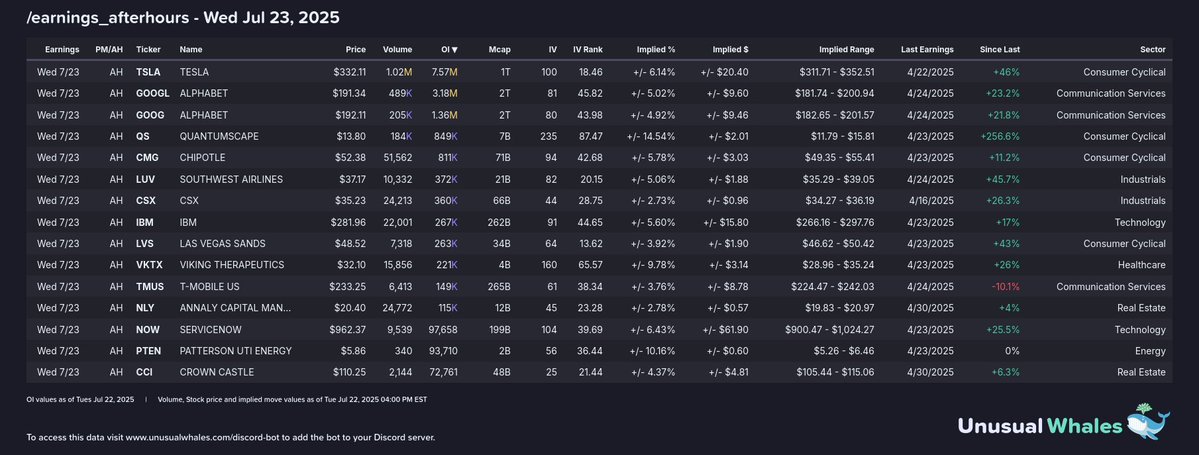Select the NOW ticker cell
Image resolution: width=1199 pixels, height=455 pixels.
(x=148, y=329)
